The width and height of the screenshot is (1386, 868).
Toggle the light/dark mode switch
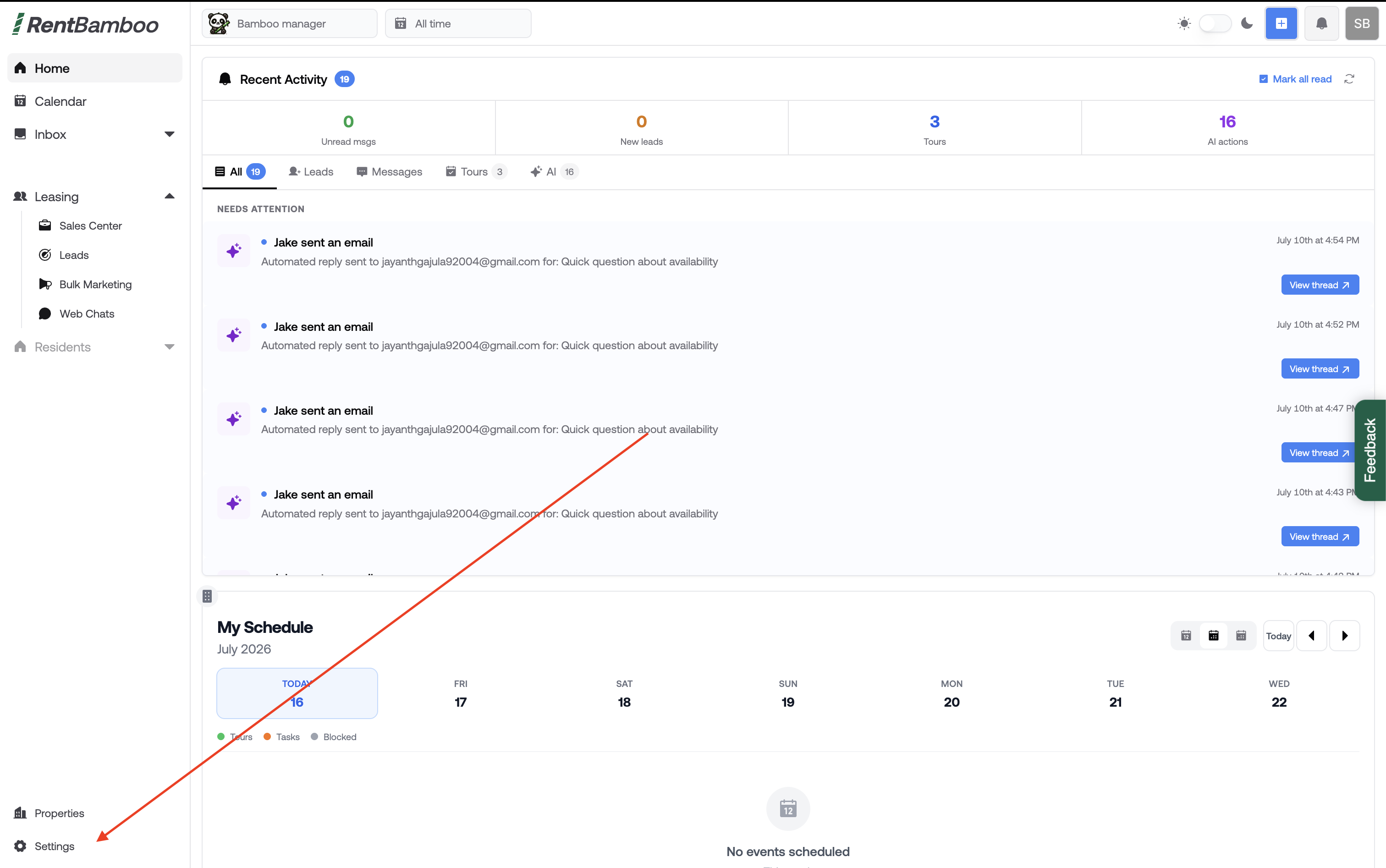point(1215,23)
